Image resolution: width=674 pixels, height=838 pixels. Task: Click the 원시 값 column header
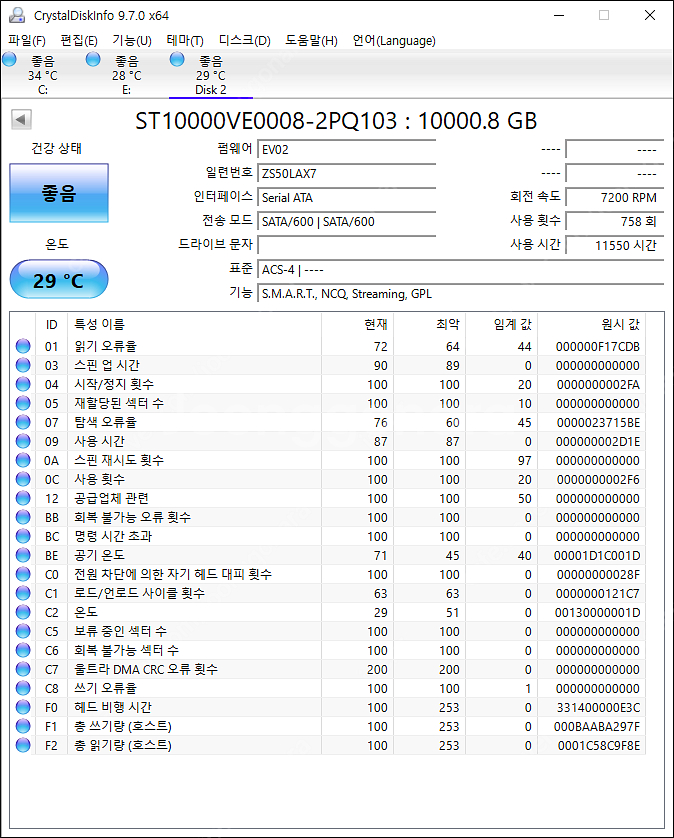(x=620, y=324)
